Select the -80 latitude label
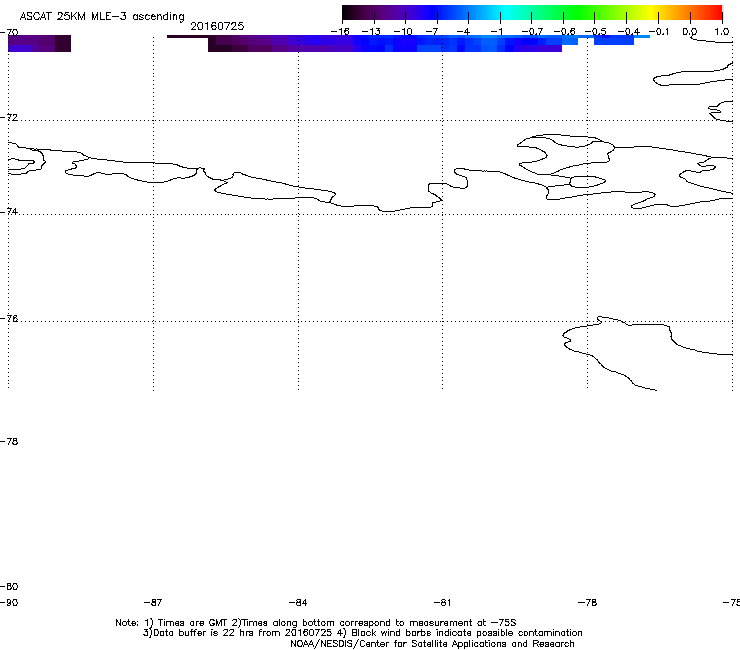 point(9,586)
